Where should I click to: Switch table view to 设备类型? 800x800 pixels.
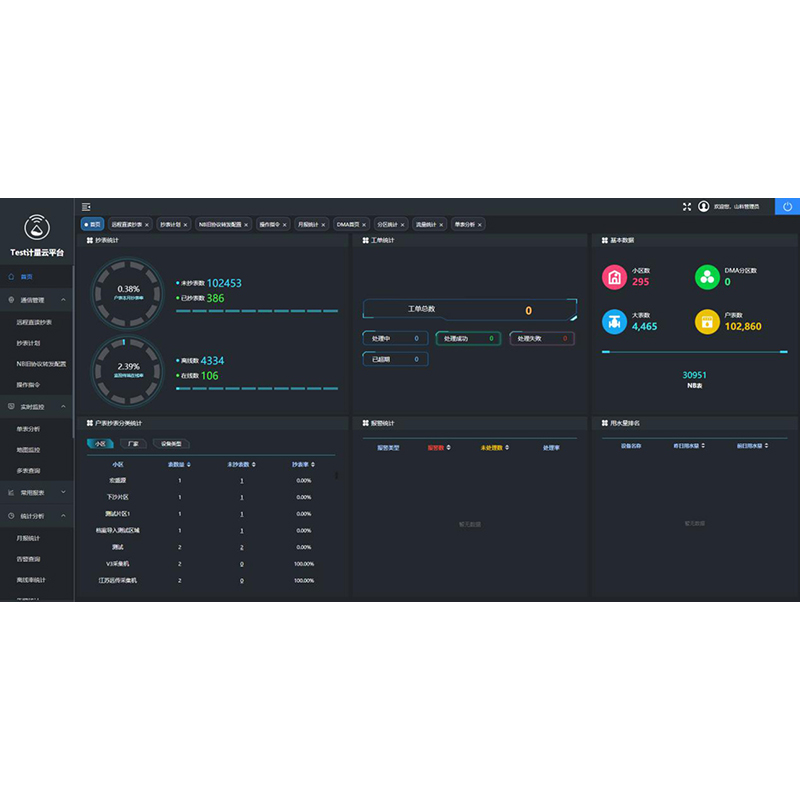(170, 443)
